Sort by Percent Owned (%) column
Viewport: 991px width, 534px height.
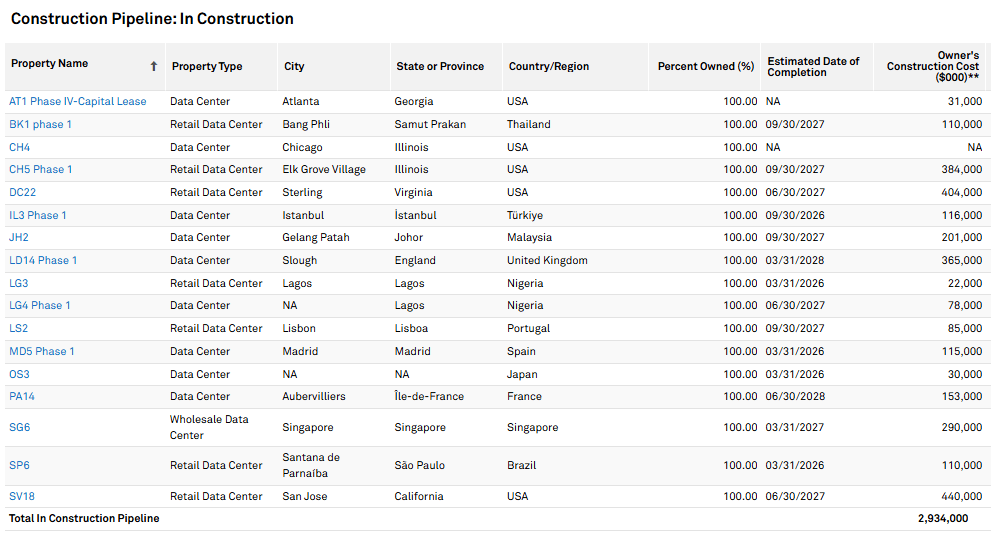(705, 67)
